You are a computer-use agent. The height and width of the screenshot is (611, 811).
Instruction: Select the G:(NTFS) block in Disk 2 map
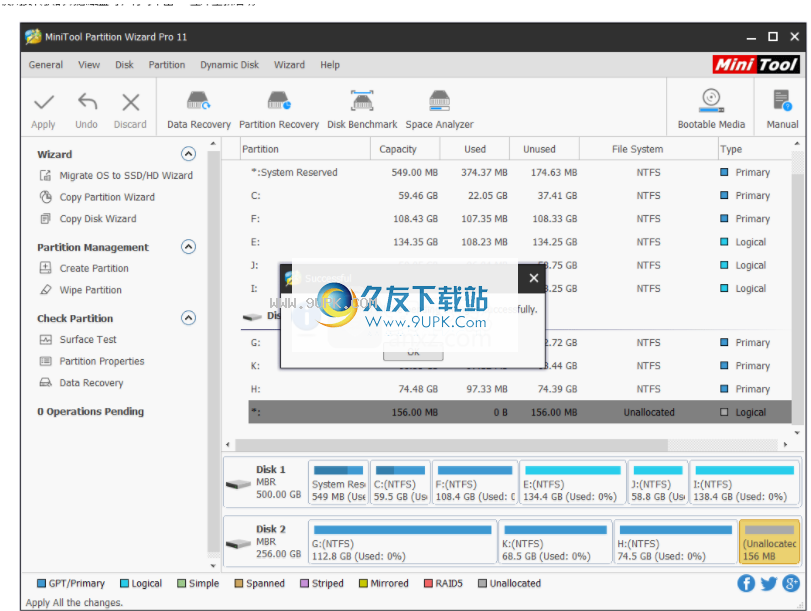coord(402,542)
